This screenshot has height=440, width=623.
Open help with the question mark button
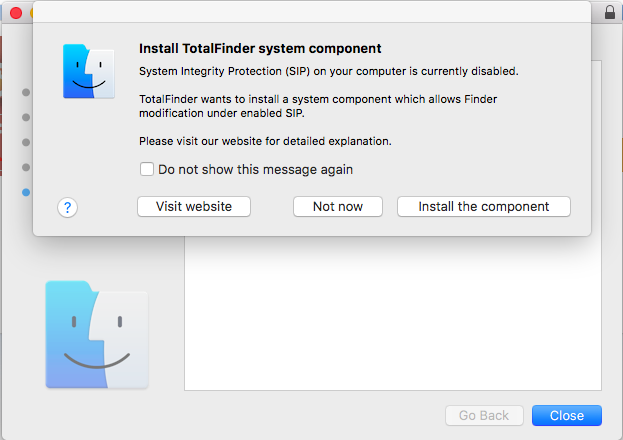[68, 207]
